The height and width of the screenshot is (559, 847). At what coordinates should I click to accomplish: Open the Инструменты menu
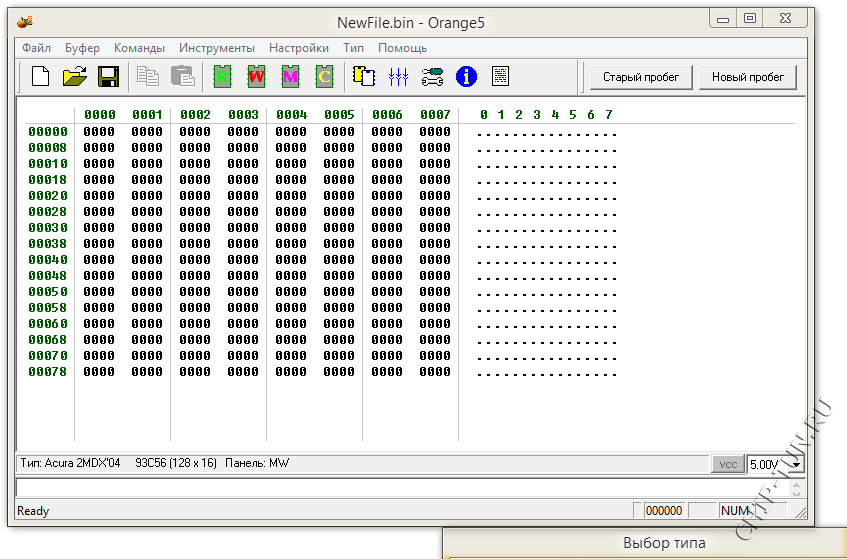pyautogui.click(x=217, y=48)
